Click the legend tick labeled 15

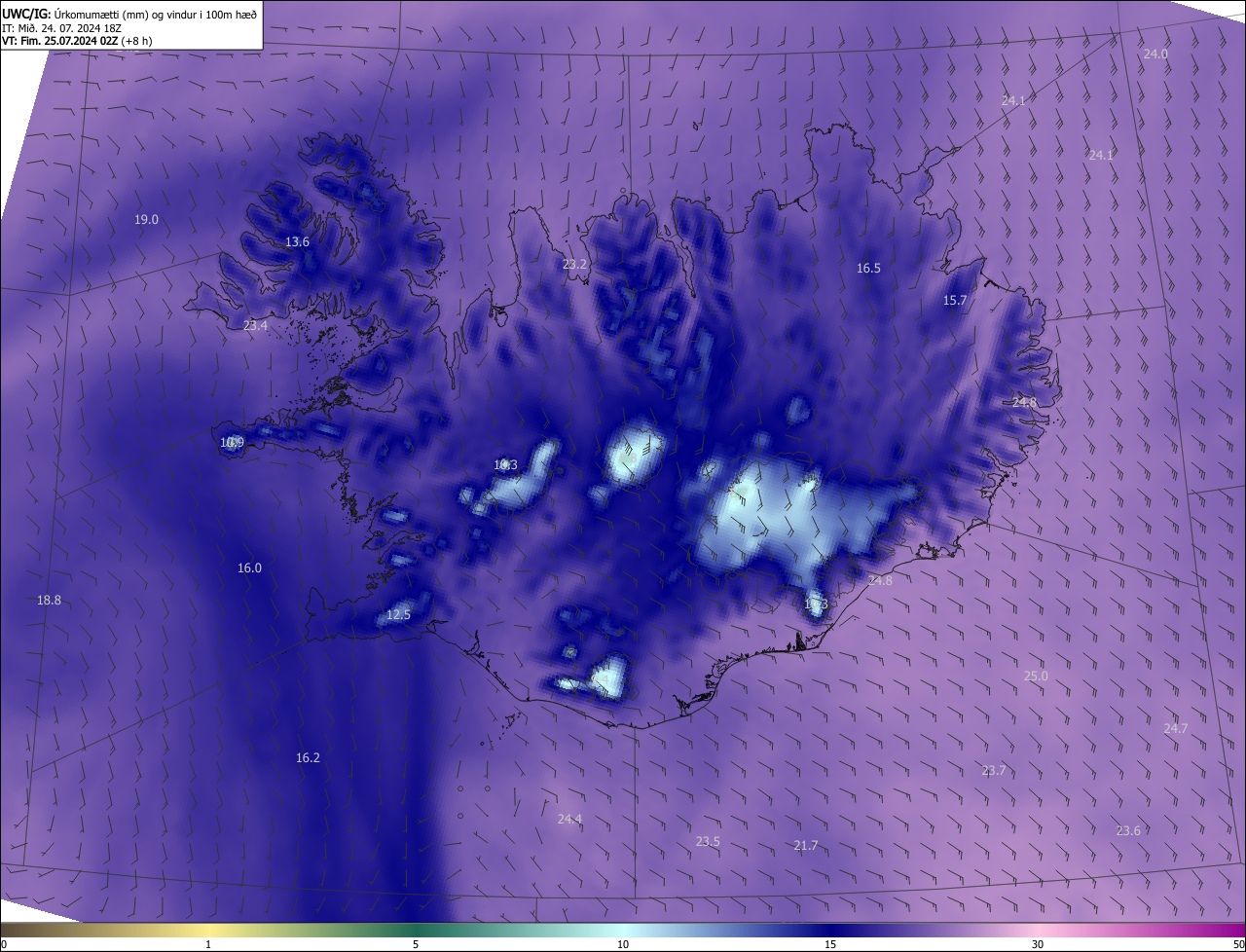point(830,945)
